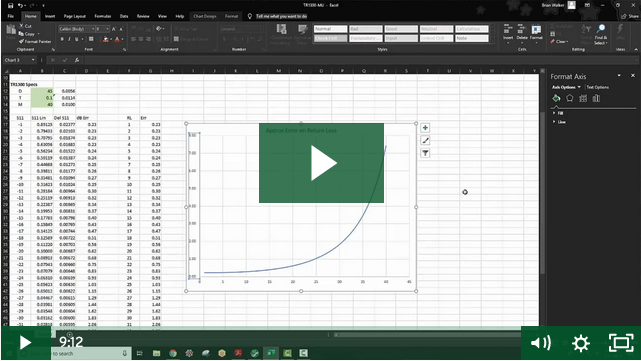The height and width of the screenshot is (361, 641).
Task: Open File Explorer from the taskbar
Action: tap(156, 353)
